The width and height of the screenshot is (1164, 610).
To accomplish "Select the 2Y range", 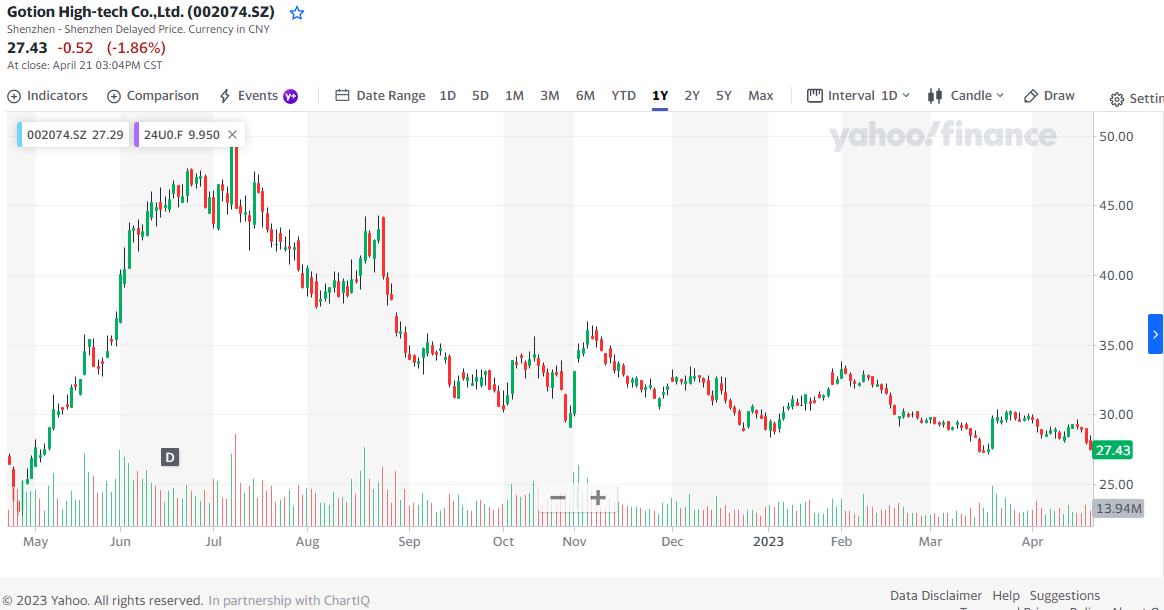I will pyautogui.click(x=692, y=96).
